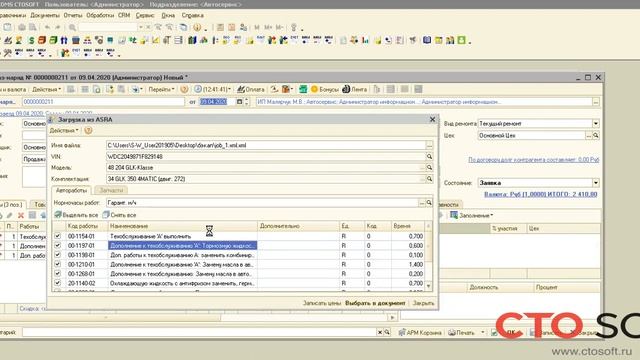The height and width of the screenshot is (360, 640).
Task: Uncheck the work row 20-1140-02
Action: (58, 283)
